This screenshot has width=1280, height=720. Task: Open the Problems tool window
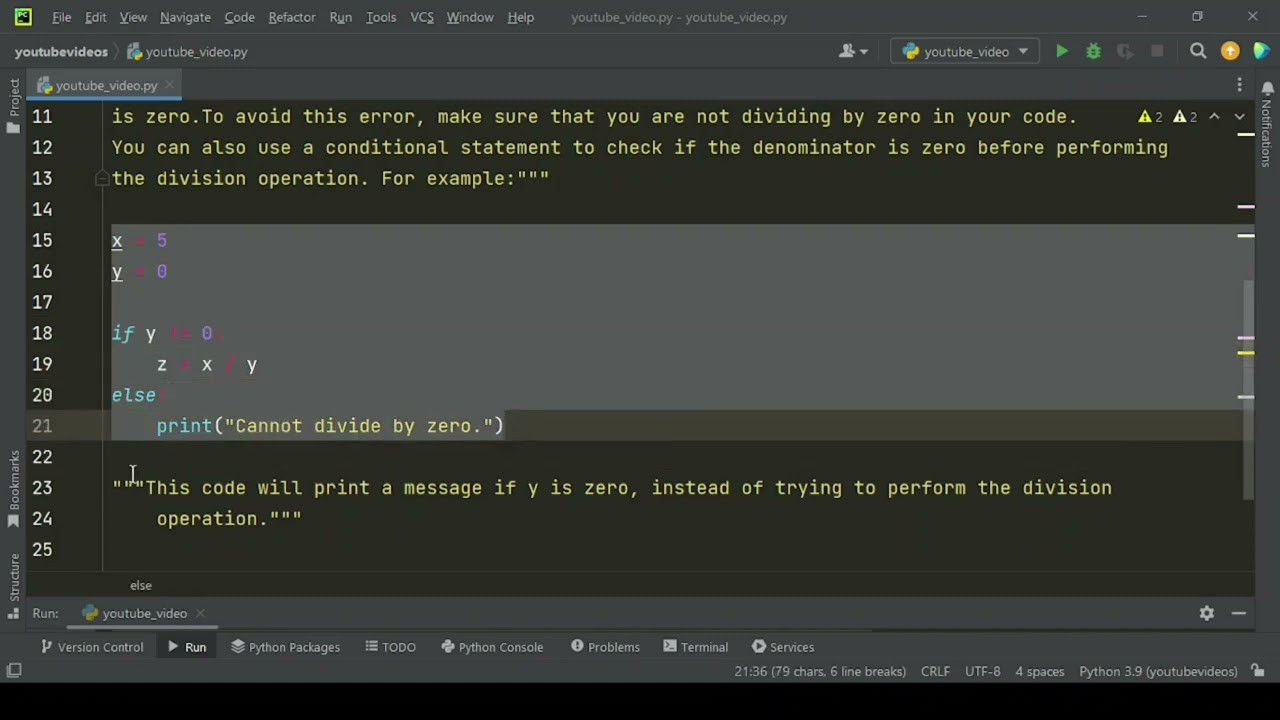click(605, 647)
